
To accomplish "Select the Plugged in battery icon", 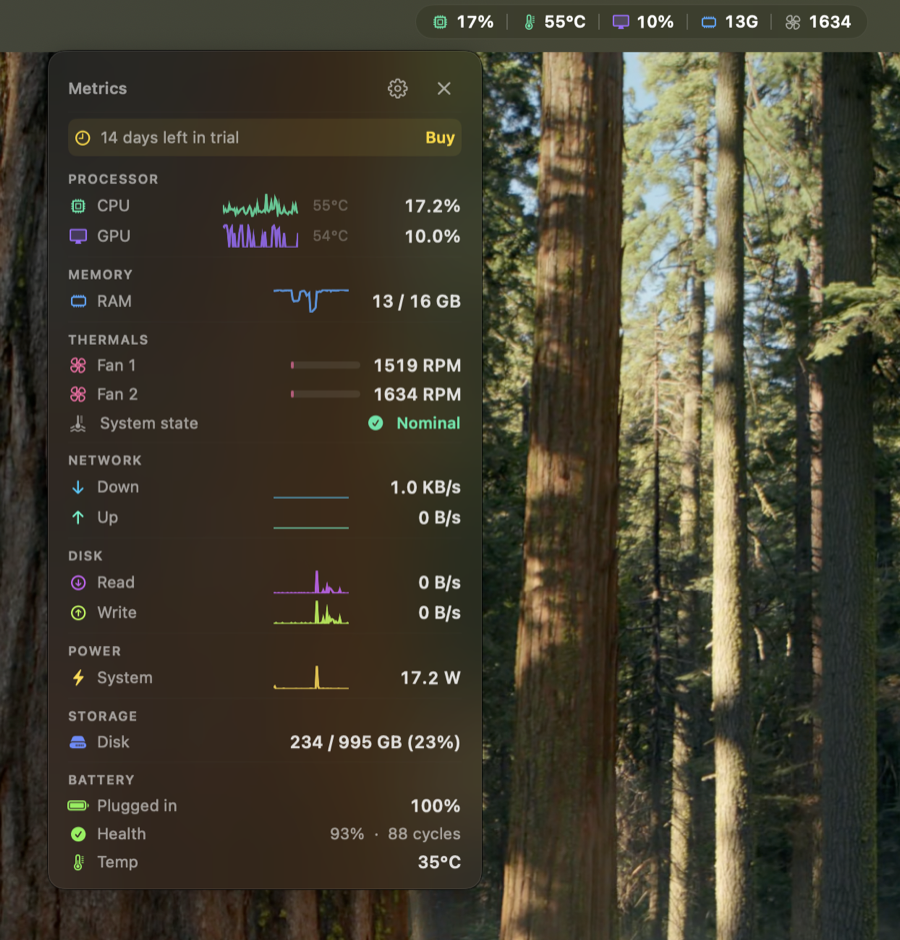I will pos(77,805).
